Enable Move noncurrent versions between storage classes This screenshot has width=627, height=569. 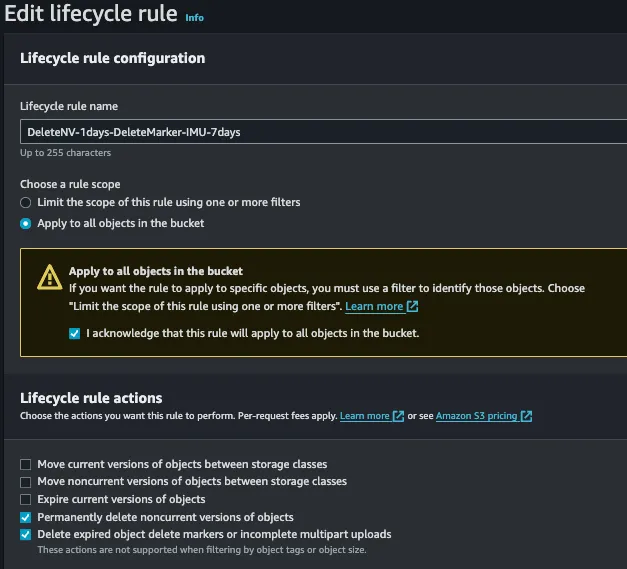click(26, 482)
